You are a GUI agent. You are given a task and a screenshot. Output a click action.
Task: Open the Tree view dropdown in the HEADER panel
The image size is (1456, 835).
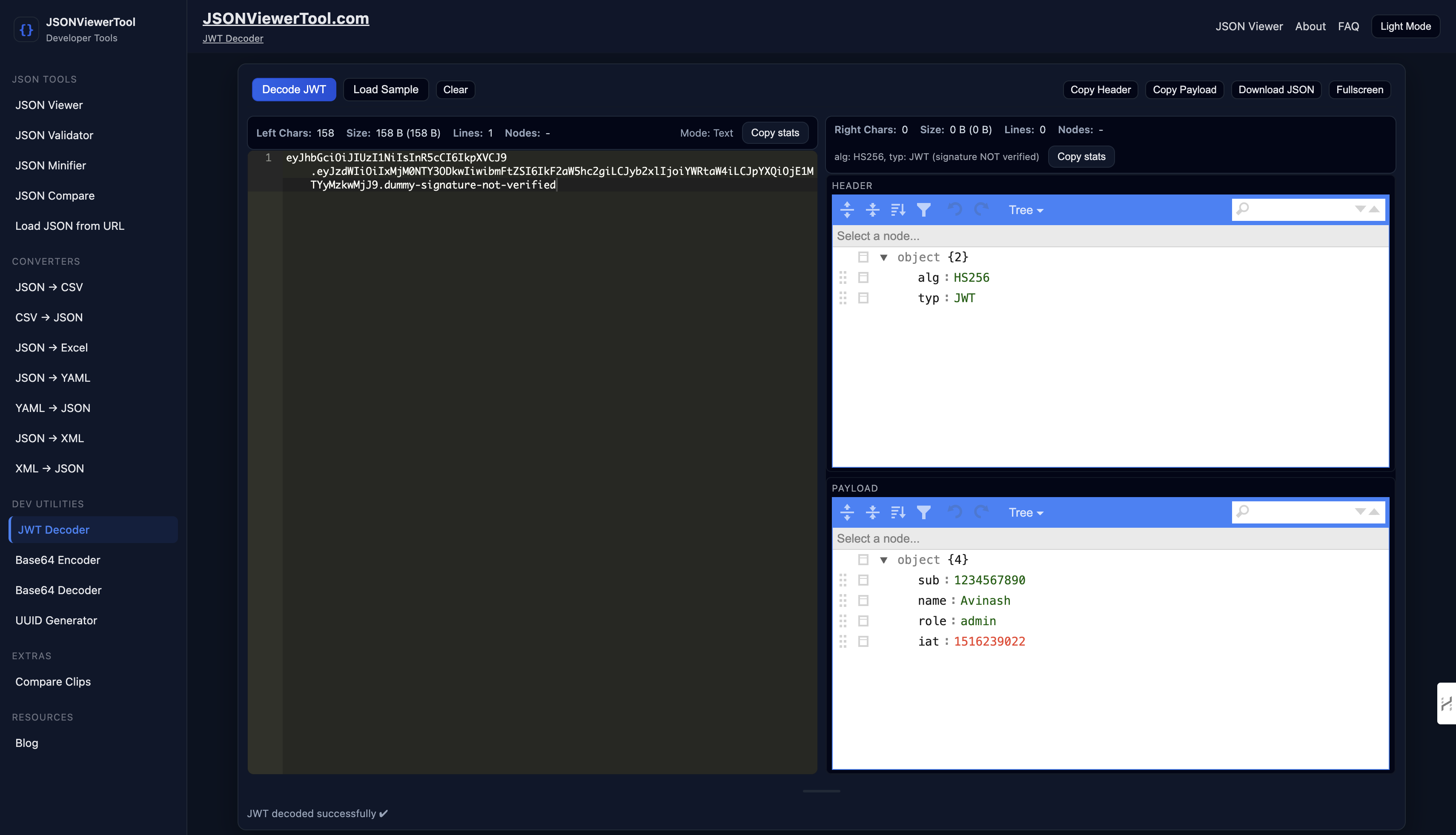[x=1026, y=210]
